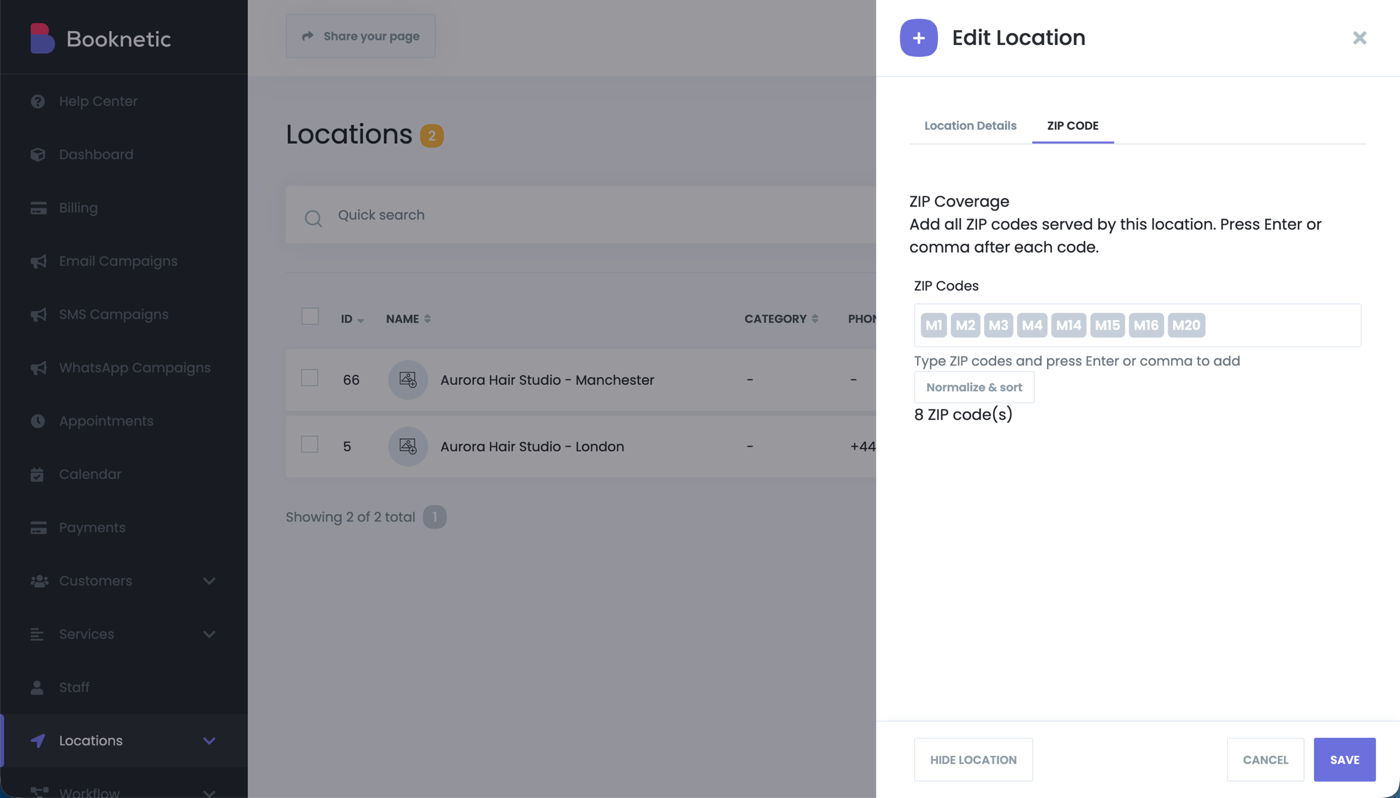
Task: Click the search magnifier icon
Action: (313, 218)
